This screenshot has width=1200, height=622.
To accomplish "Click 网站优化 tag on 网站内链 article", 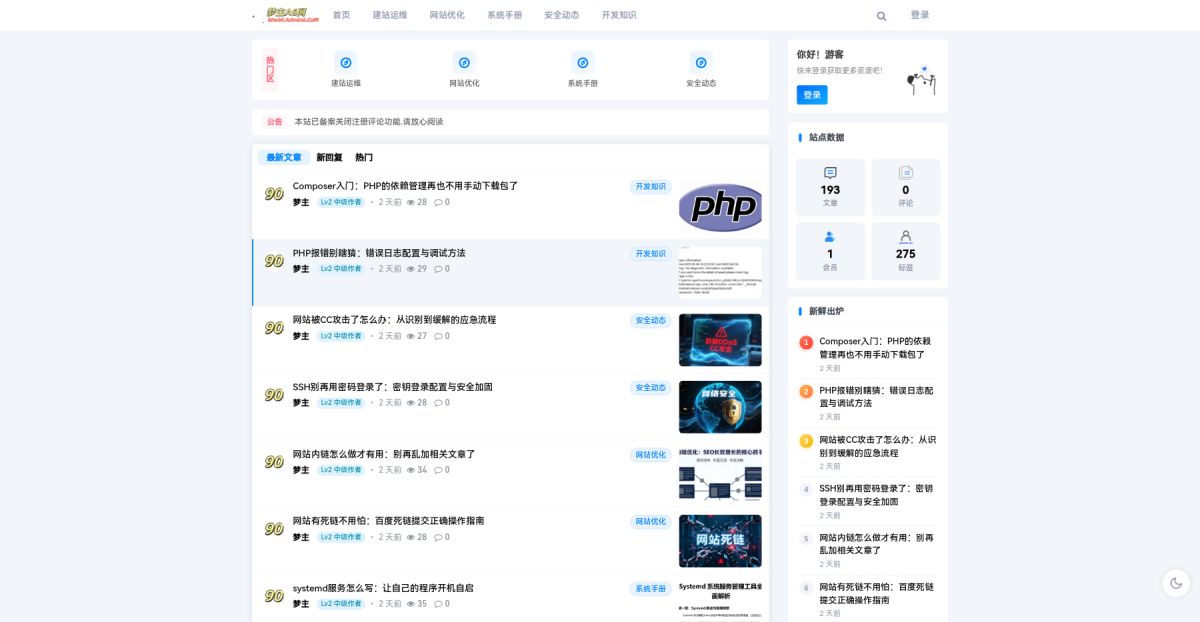I will coord(650,454).
